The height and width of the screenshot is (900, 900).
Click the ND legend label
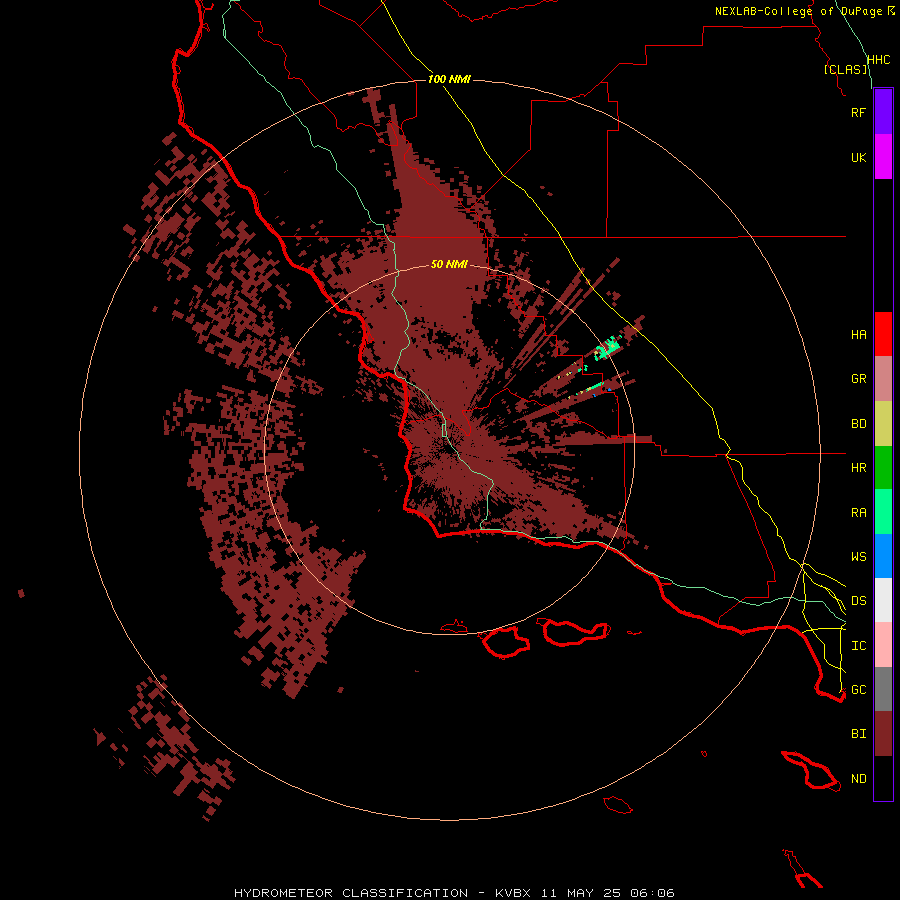pos(858,778)
